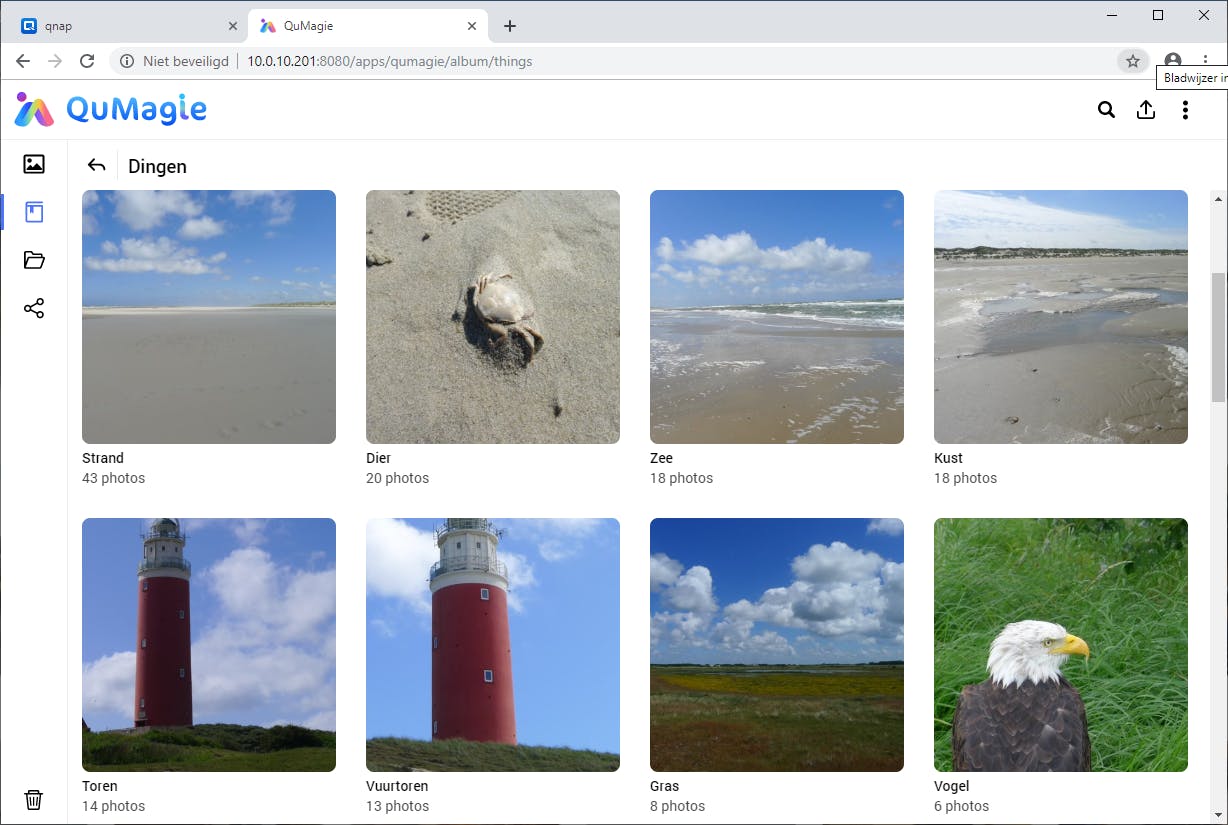Open the Chrome profile avatar icon
The width and height of the screenshot is (1228, 825).
tap(1173, 61)
